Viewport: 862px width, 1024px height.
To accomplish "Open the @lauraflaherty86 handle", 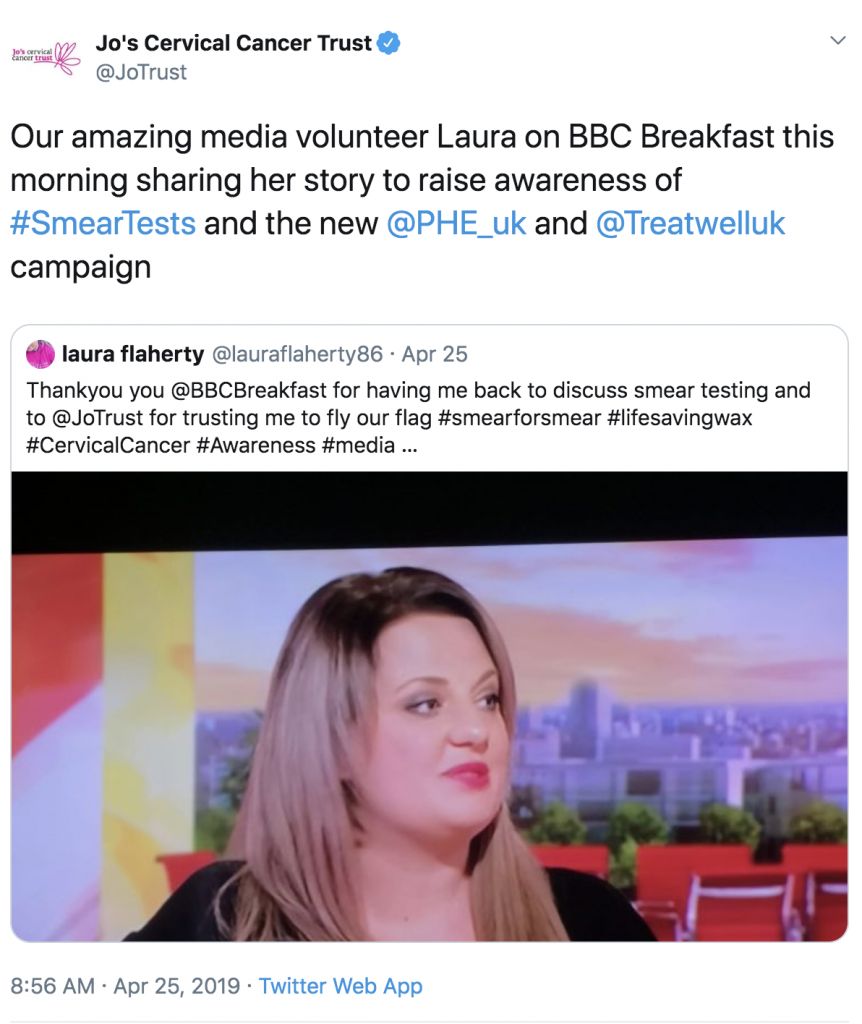I will click(x=298, y=354).
